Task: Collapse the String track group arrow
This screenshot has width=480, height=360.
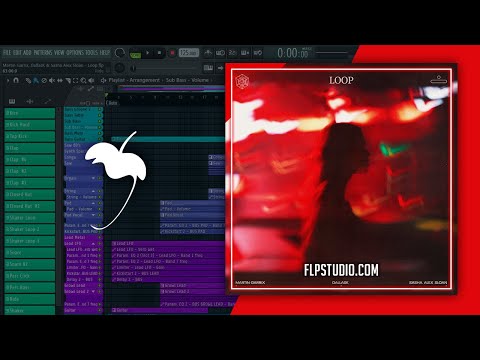Action: pos(93,191)
